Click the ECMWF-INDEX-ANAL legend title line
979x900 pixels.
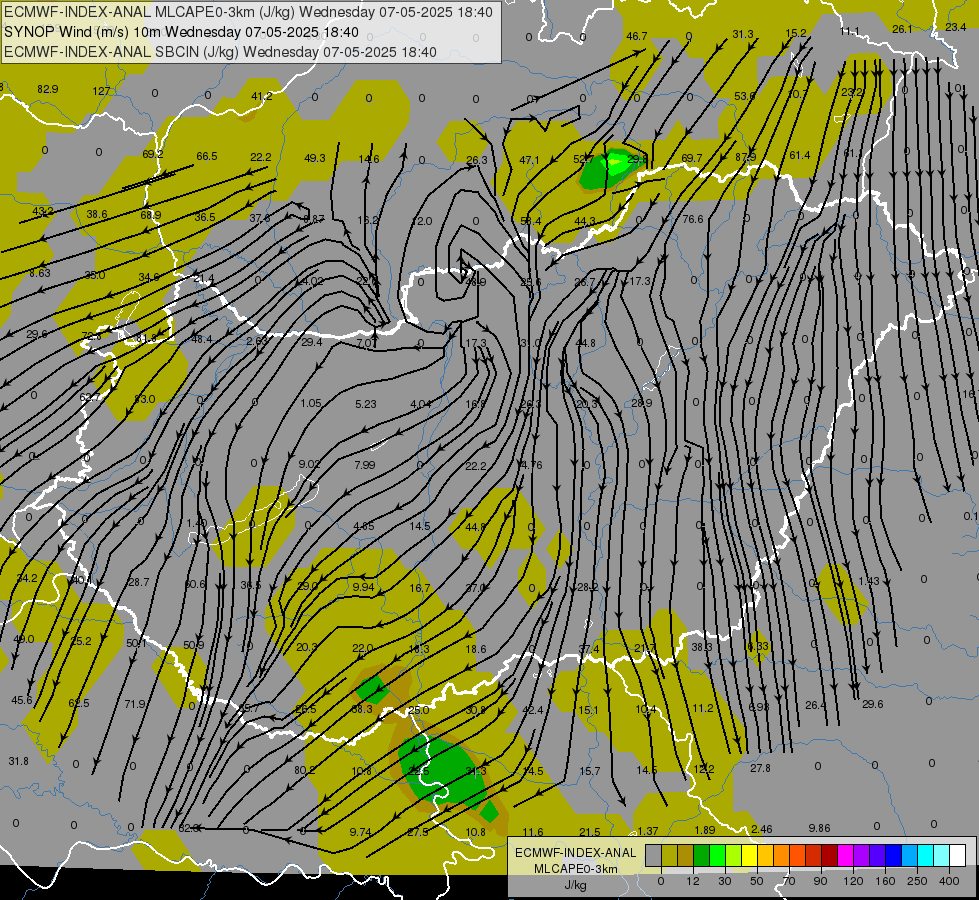(575, 853)
